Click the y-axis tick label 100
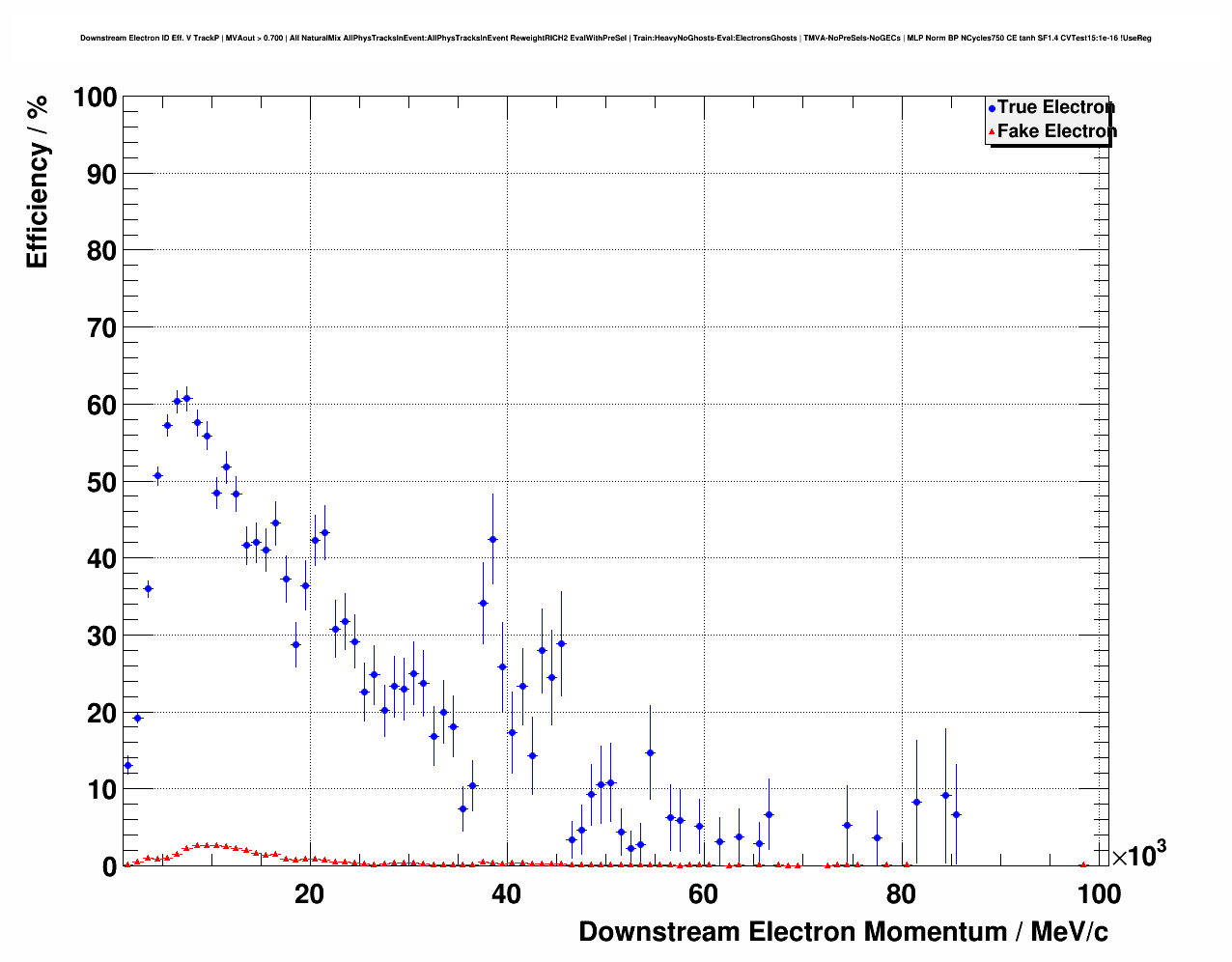 [94, 98]
